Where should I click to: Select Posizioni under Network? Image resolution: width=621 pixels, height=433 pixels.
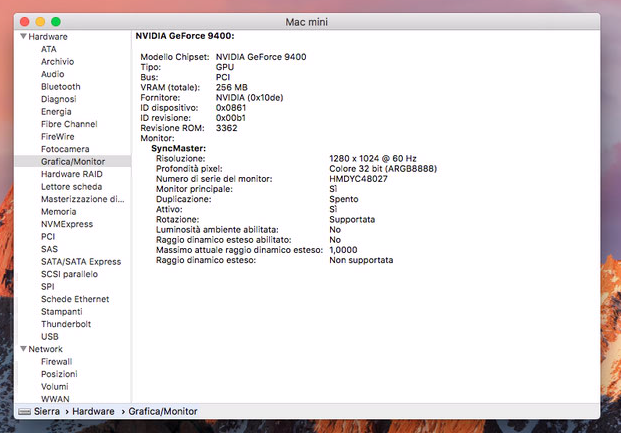(59, 374)
